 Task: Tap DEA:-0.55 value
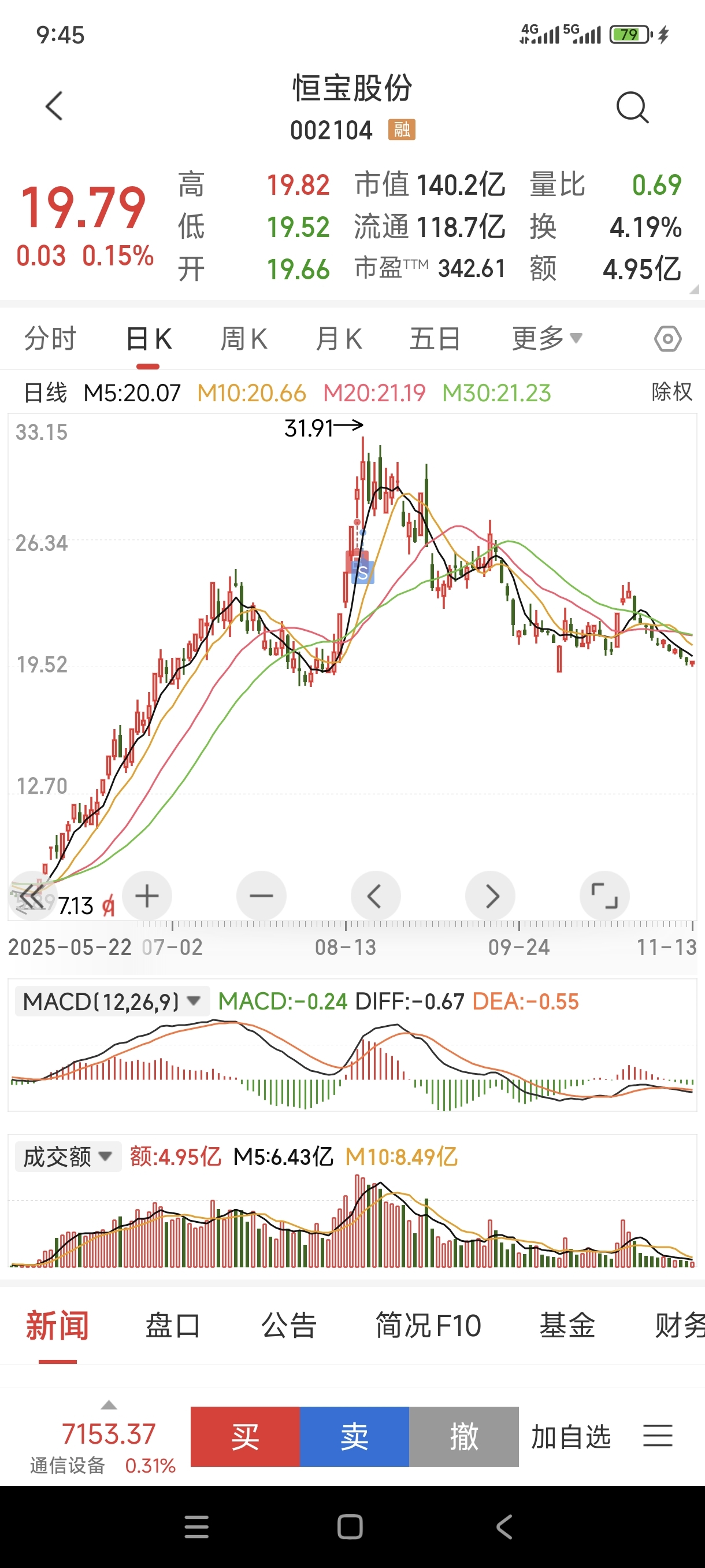tap(525, 1001)
